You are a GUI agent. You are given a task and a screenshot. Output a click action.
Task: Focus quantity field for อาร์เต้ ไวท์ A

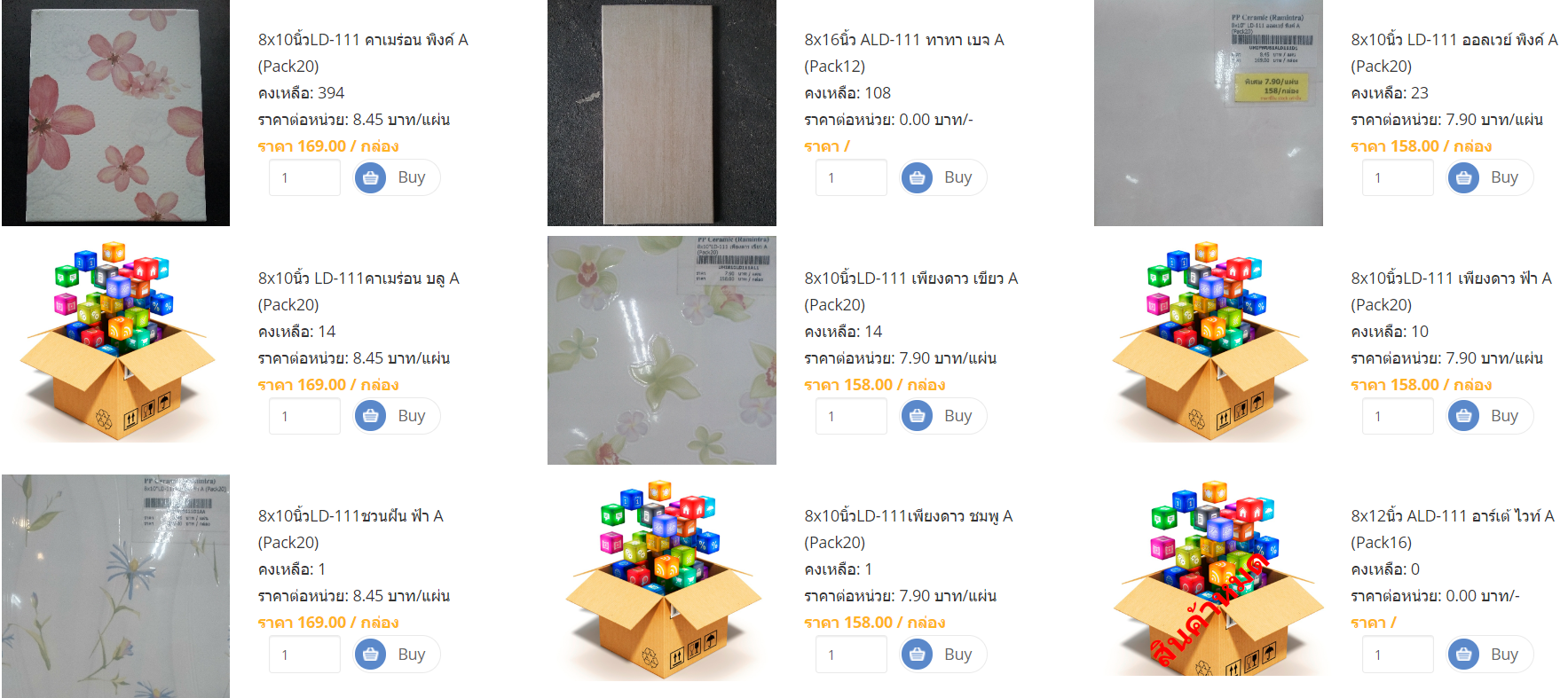1398,655
